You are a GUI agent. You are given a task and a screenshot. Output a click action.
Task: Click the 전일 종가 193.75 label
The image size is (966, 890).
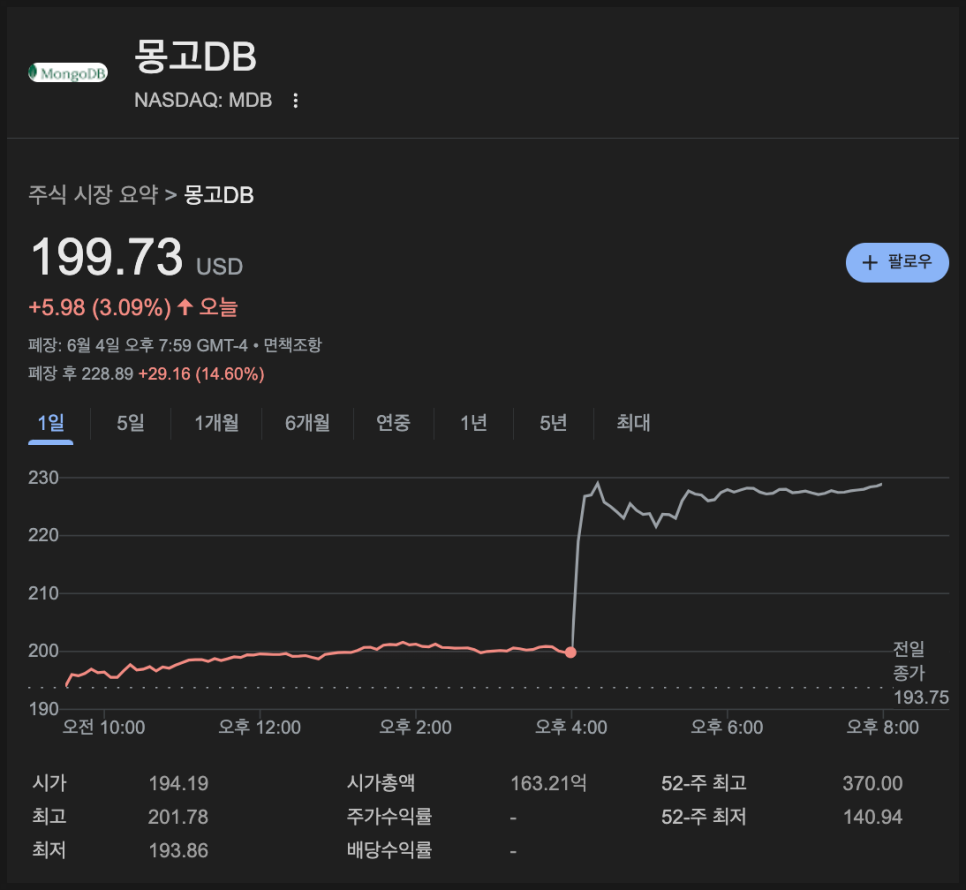(x=921, y=673)
